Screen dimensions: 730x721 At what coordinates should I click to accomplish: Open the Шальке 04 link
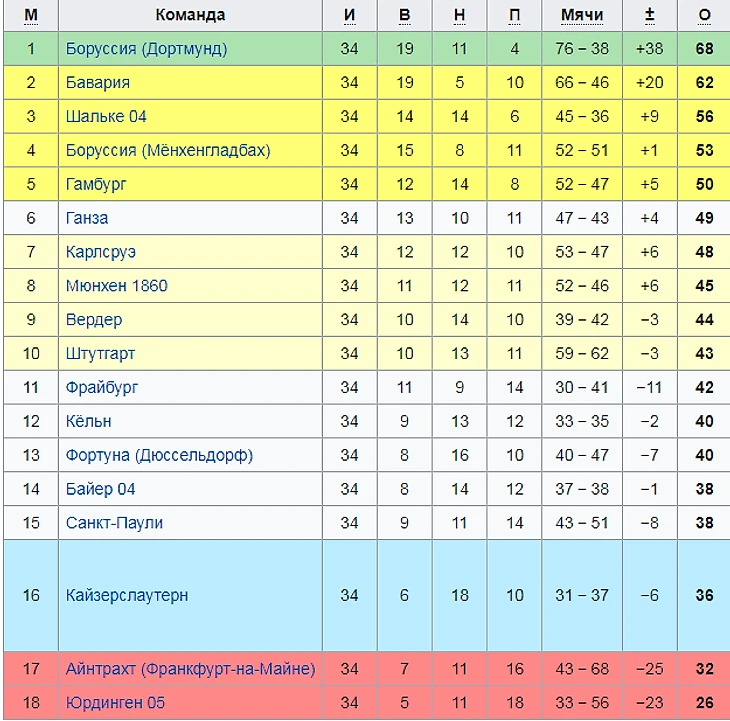106,116
